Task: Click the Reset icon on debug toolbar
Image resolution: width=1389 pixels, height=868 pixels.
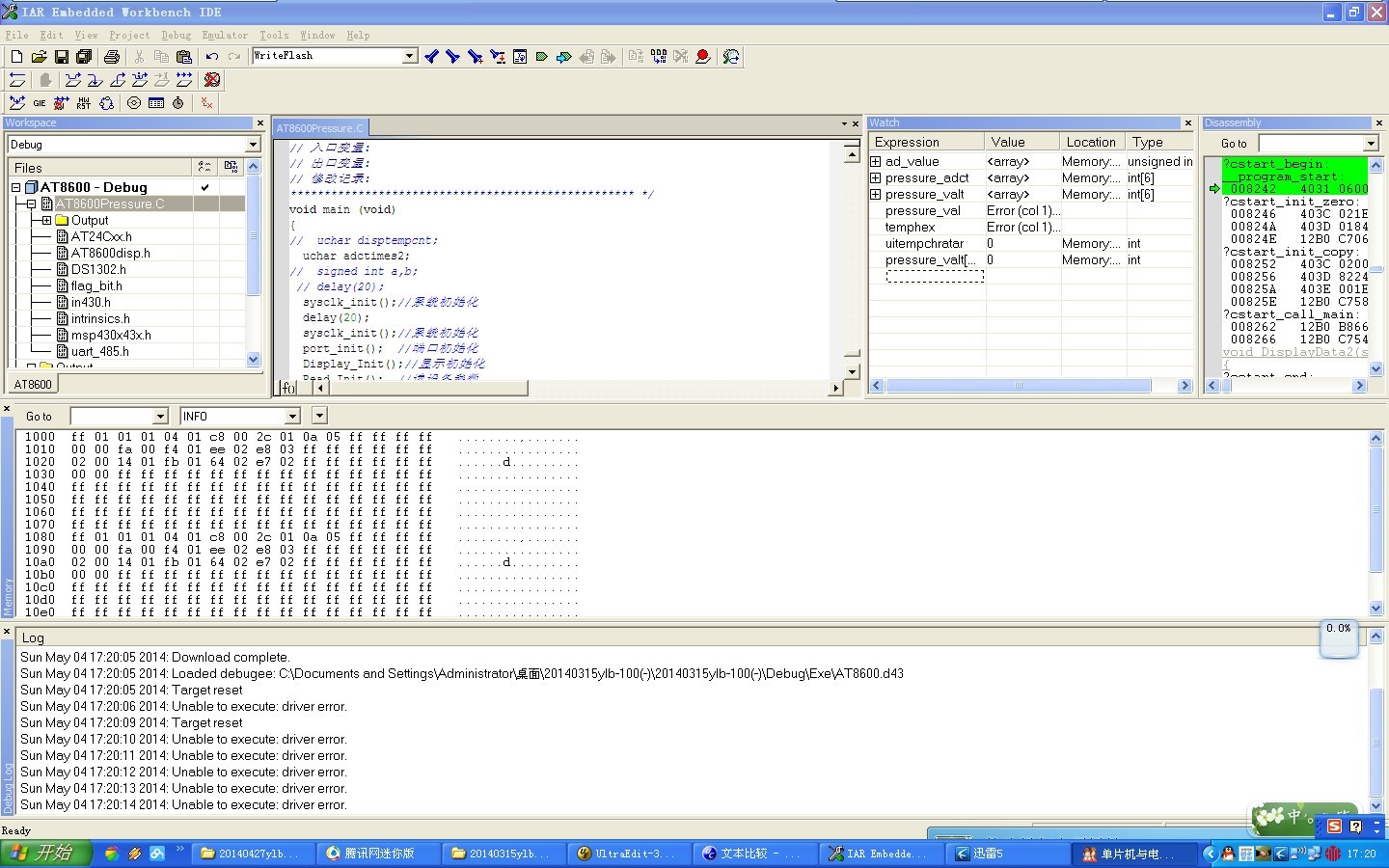Action: coord(17,80)
